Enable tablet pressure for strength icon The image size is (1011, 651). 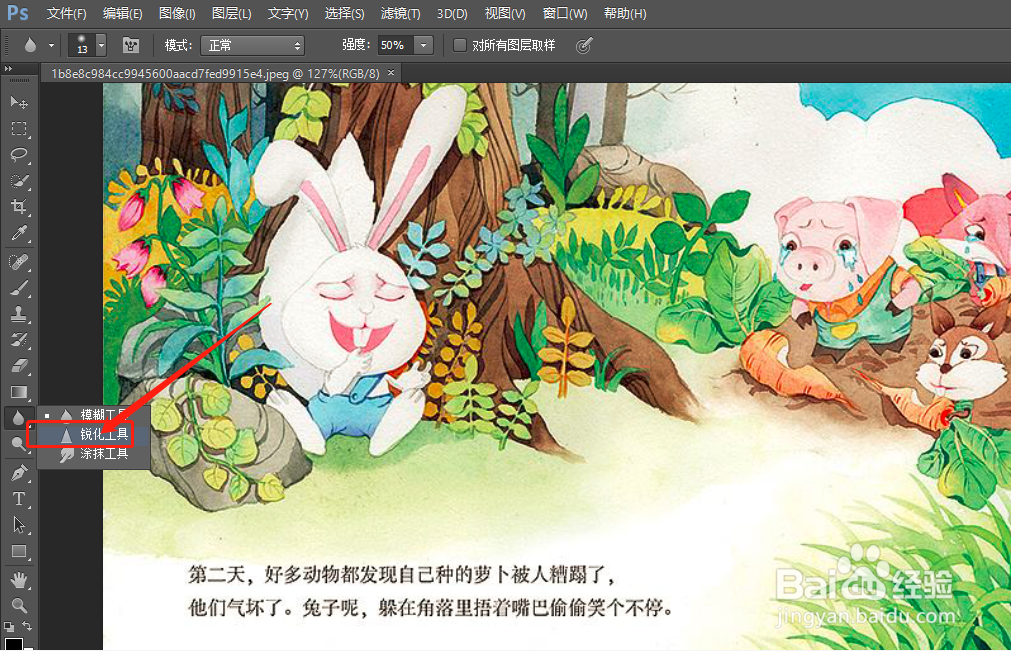(584, 45)
